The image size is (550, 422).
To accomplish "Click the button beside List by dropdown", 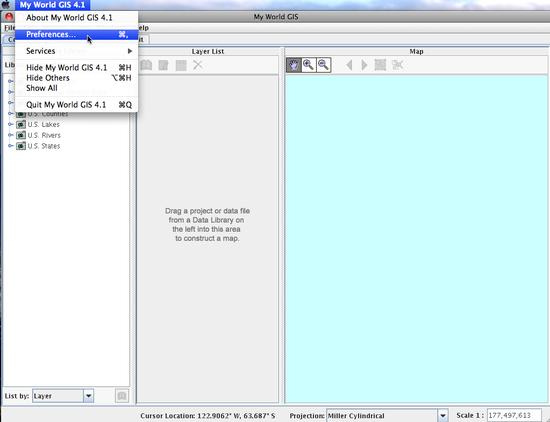I will click(x=122, y=396).
